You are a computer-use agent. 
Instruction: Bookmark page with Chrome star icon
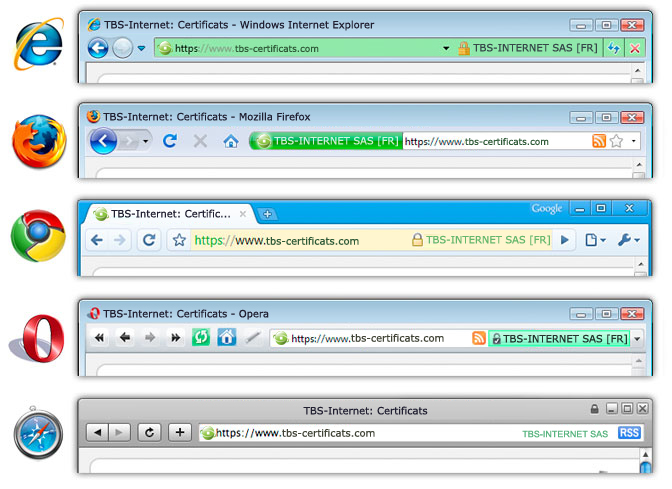pyautogui.click(x=179, y=240)
